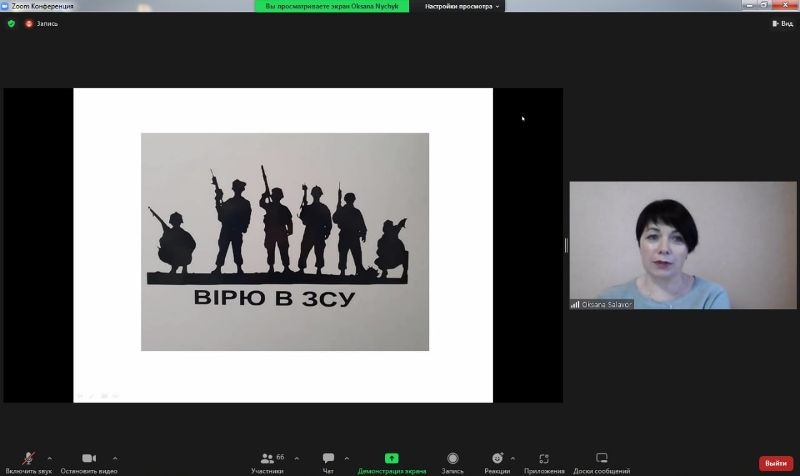Click the Запись record button in toolbar
The width and height of the screenshot is (800, 476).
453,463
